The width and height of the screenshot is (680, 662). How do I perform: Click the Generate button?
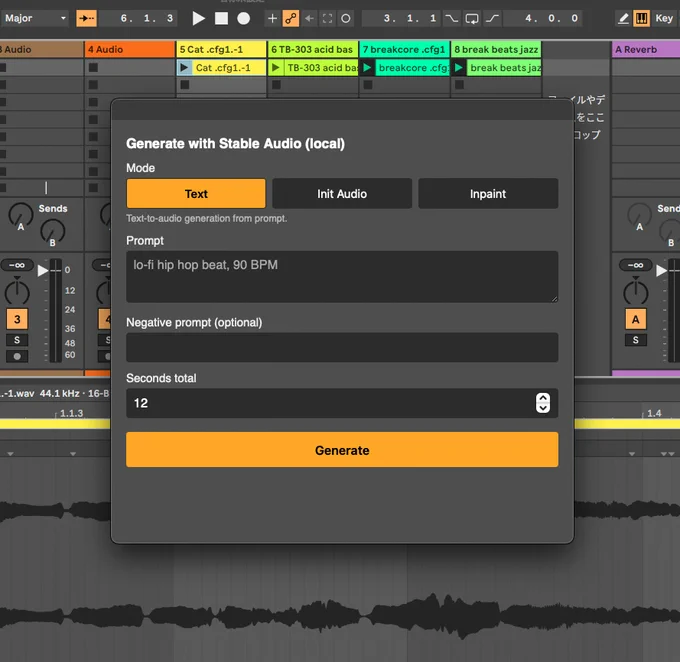click(342, 450)
